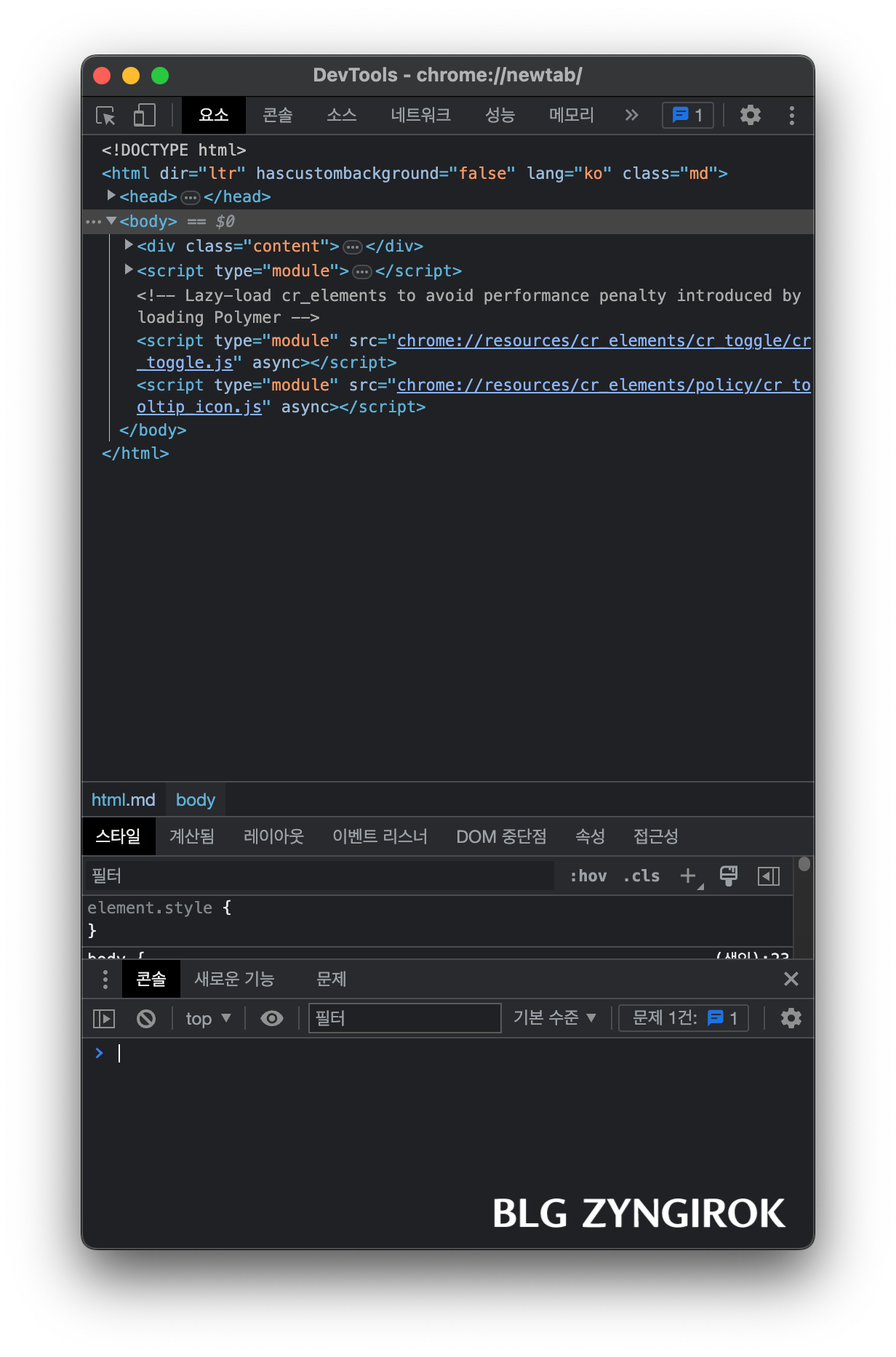
Task: Close the drawer with X button
Action: [x=791, y=980]
